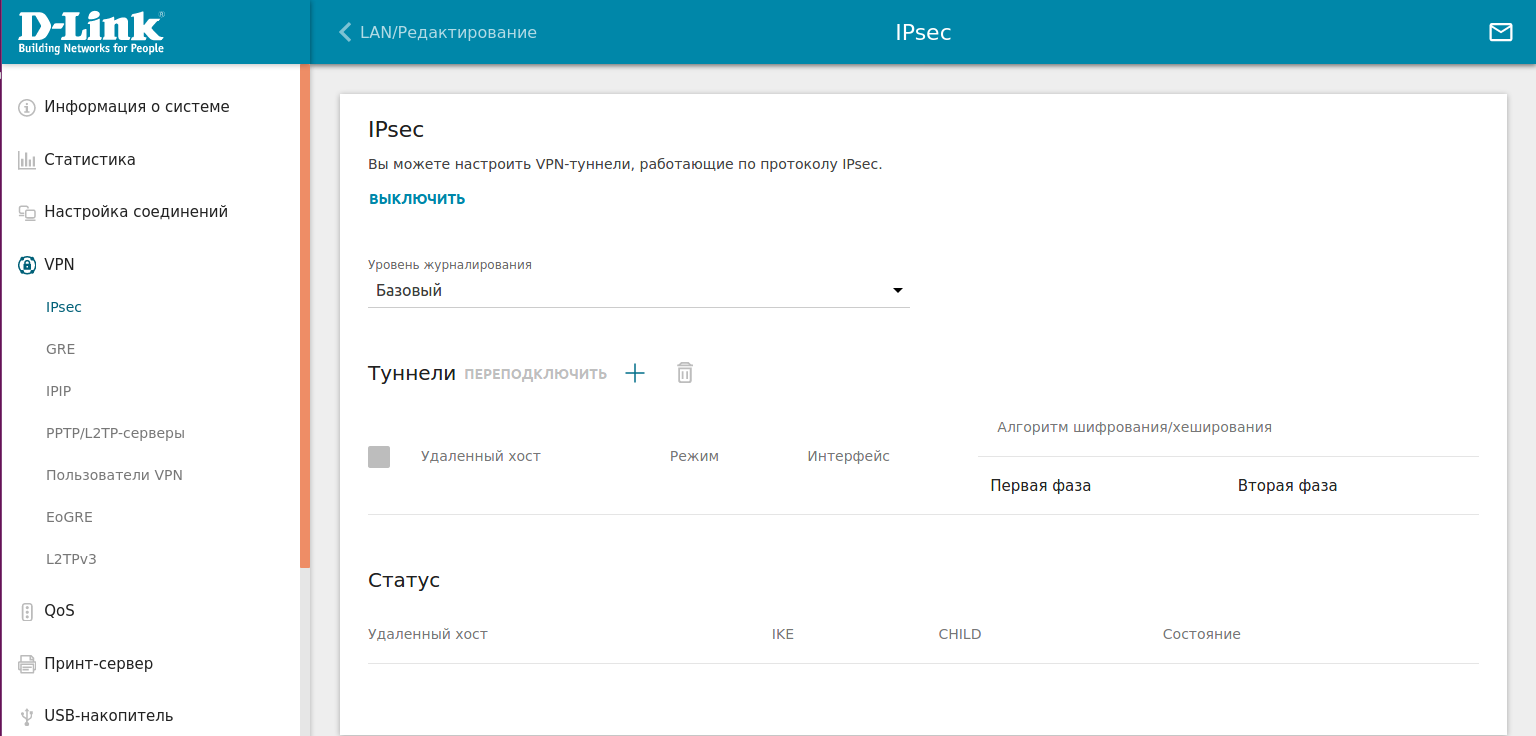Click the VPN lock icon
1536x736 pixels.
click(27, 265)
